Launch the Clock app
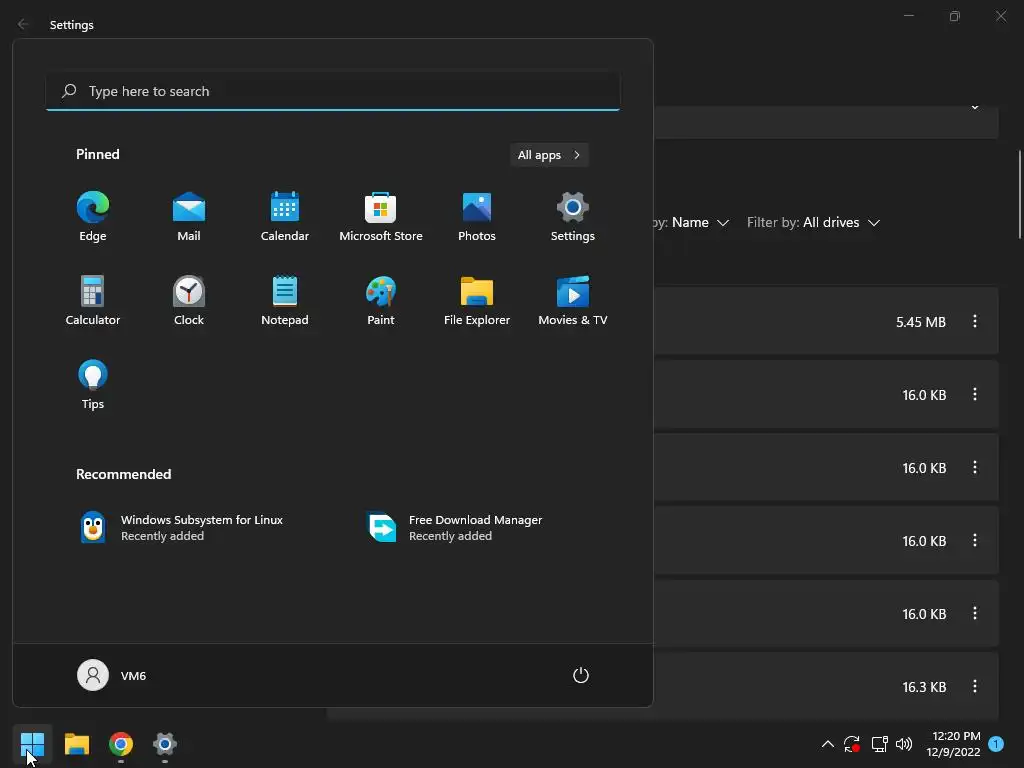The width and height of the screenshot is (1024, 768). pos(189,301)
